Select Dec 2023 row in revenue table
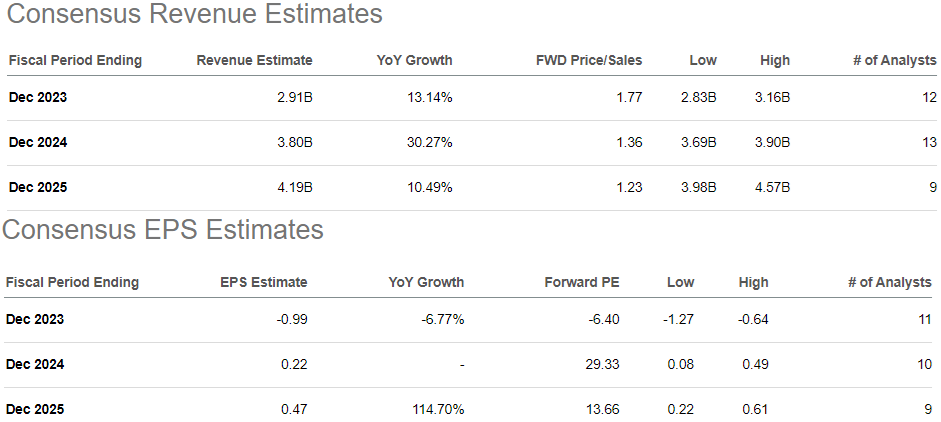 (x=38, y=97)
